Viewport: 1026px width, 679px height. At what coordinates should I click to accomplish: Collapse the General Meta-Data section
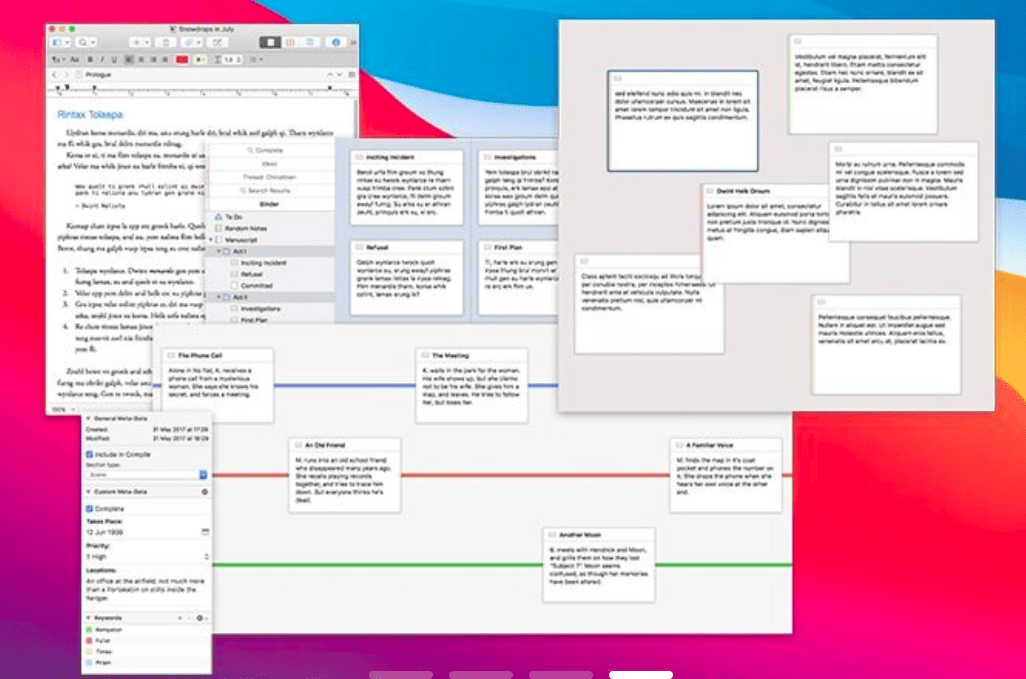(88, 418)
